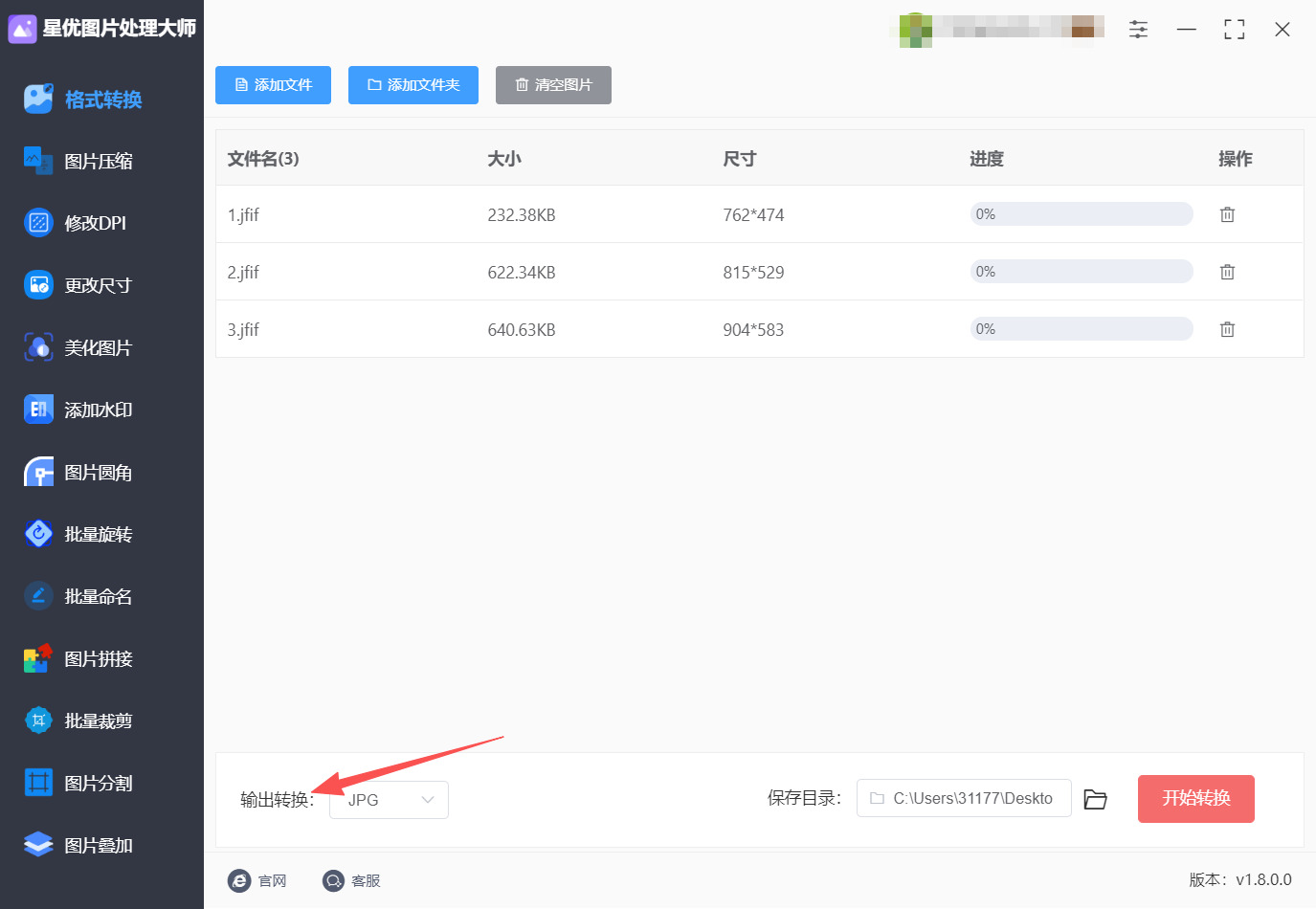
Task: Click the progress bar for 3.jfif
Action: click(1082, 329)
